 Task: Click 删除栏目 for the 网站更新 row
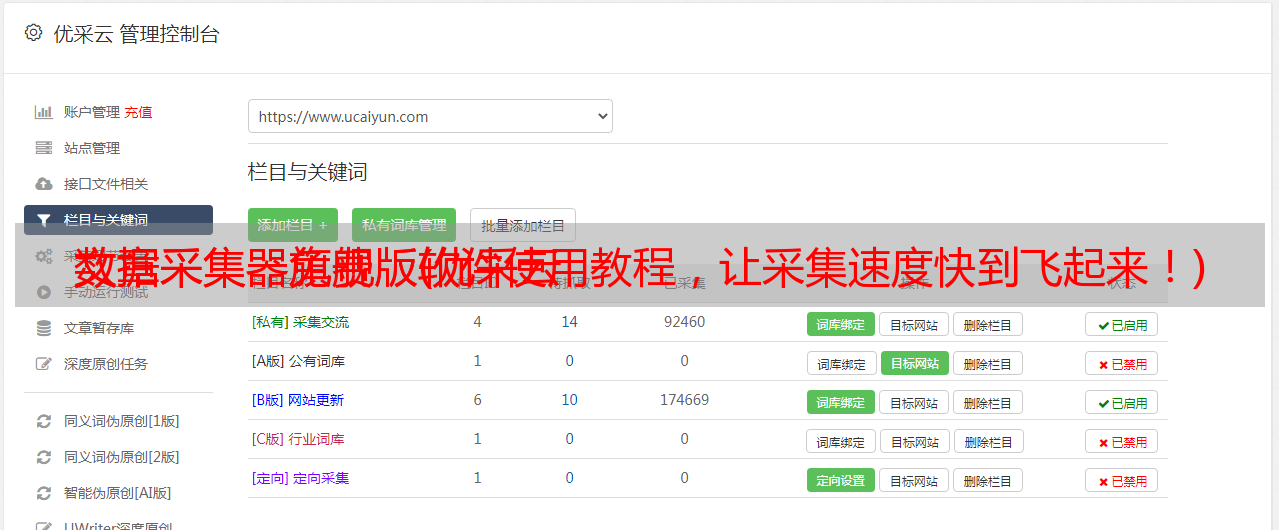click(x=988, y=402)
